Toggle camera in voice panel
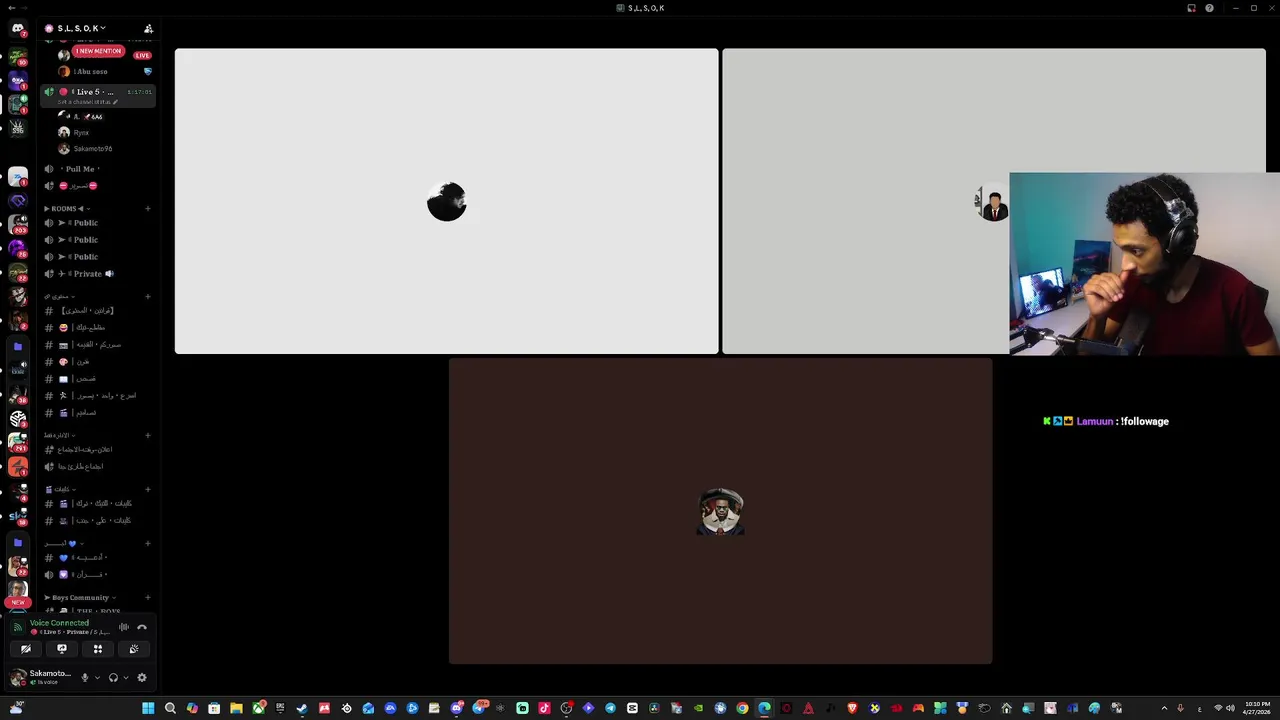 pos(26,649)
